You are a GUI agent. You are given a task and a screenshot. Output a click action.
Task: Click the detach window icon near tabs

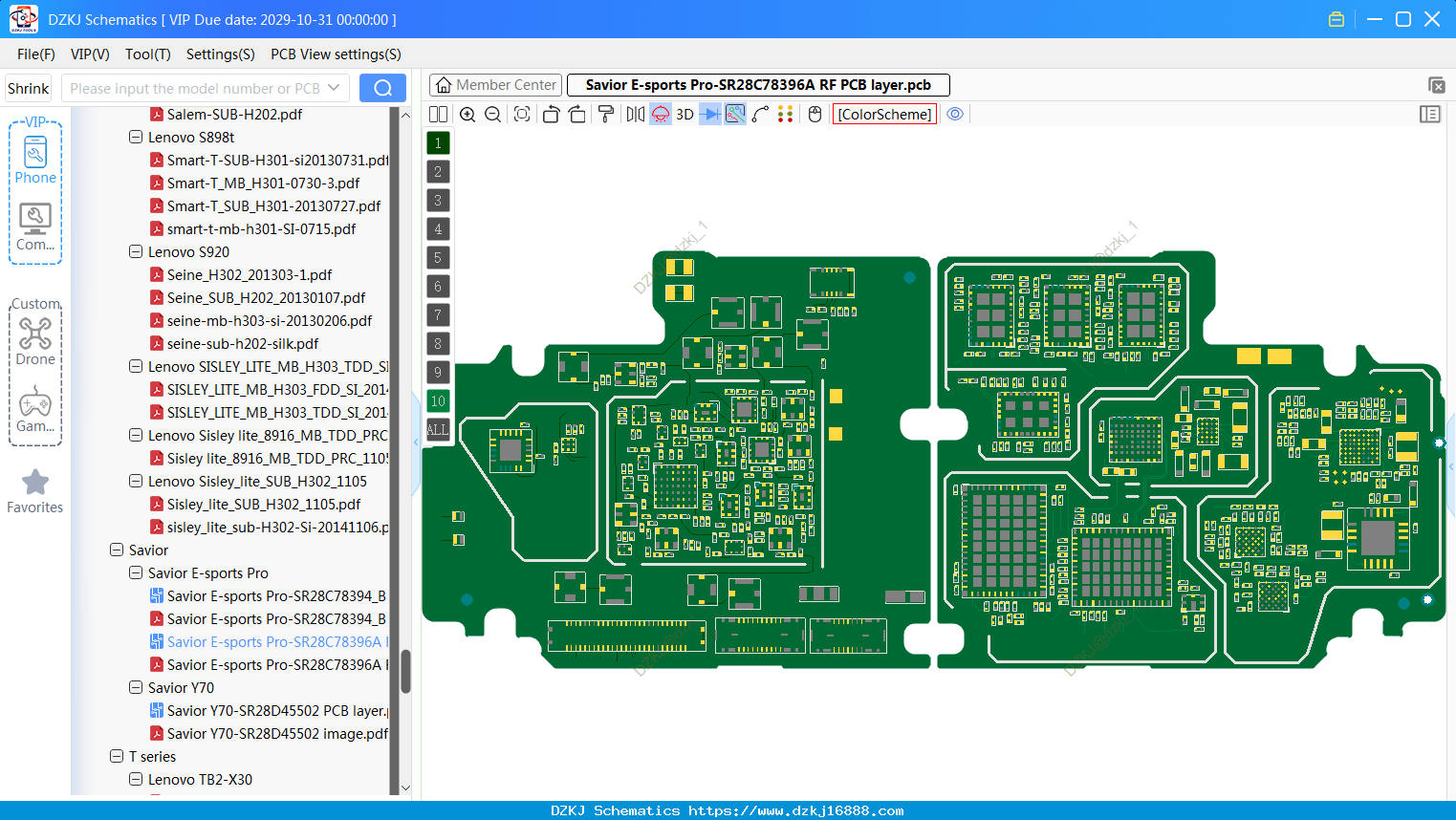click(x=1436, y=85)
